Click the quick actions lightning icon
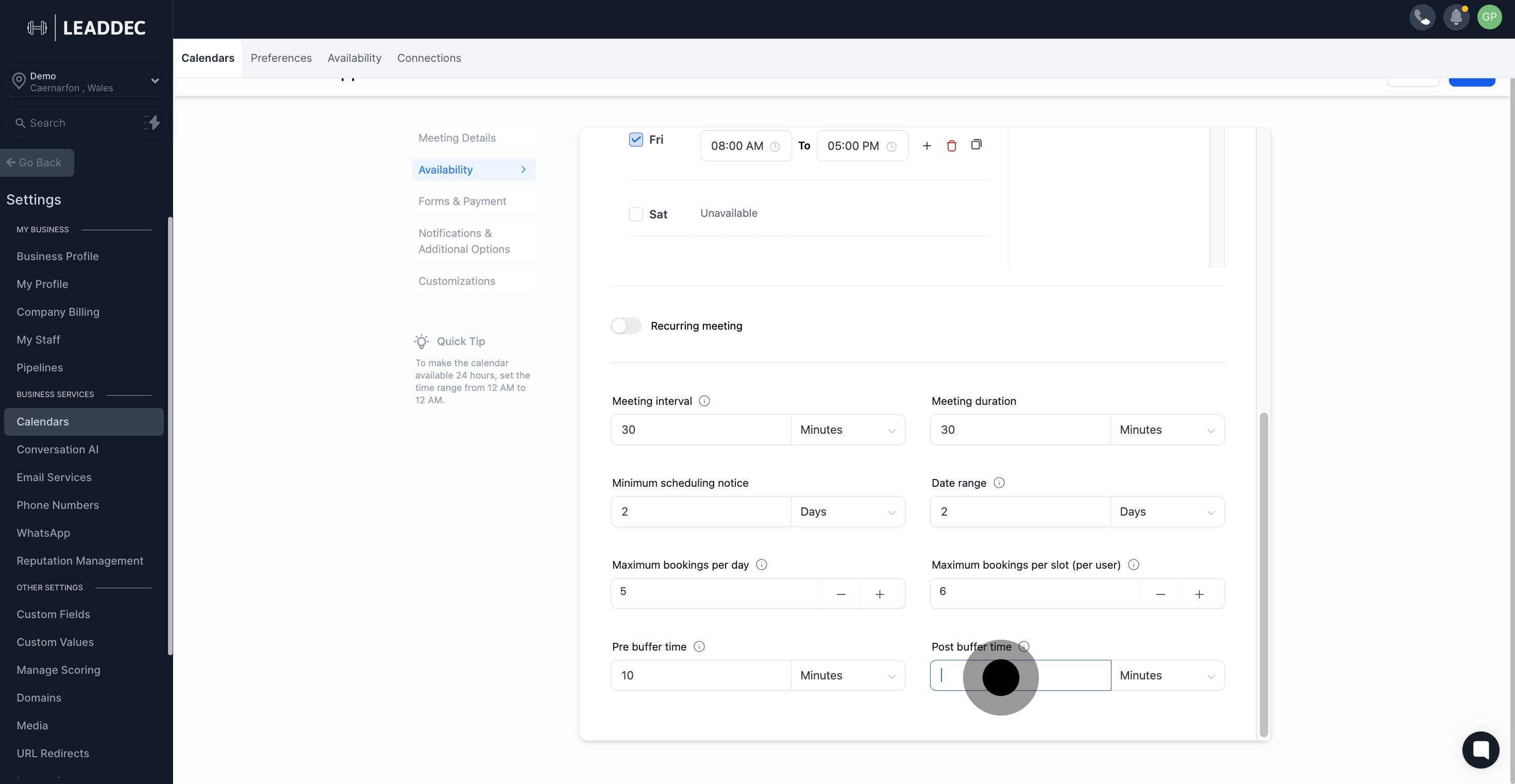1515x784 pixels. coord(151,123)
